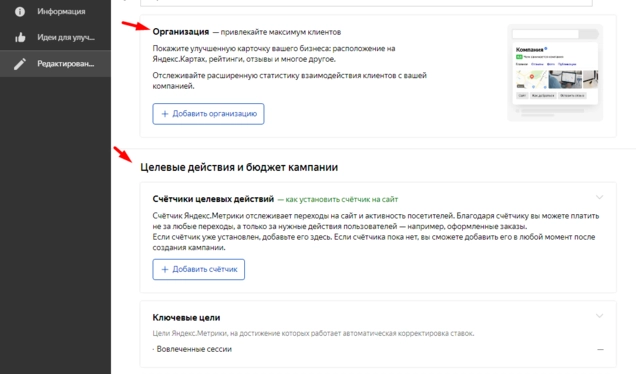Click the Ключевые цели heading text
636x374 pixels.
pyautogui.click(x=186, y=318)
